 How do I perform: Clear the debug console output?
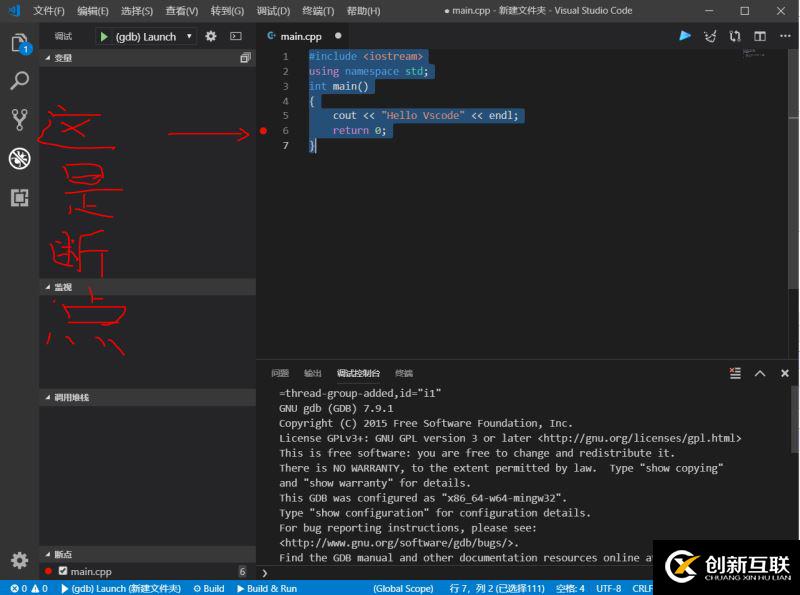point(735,373)
